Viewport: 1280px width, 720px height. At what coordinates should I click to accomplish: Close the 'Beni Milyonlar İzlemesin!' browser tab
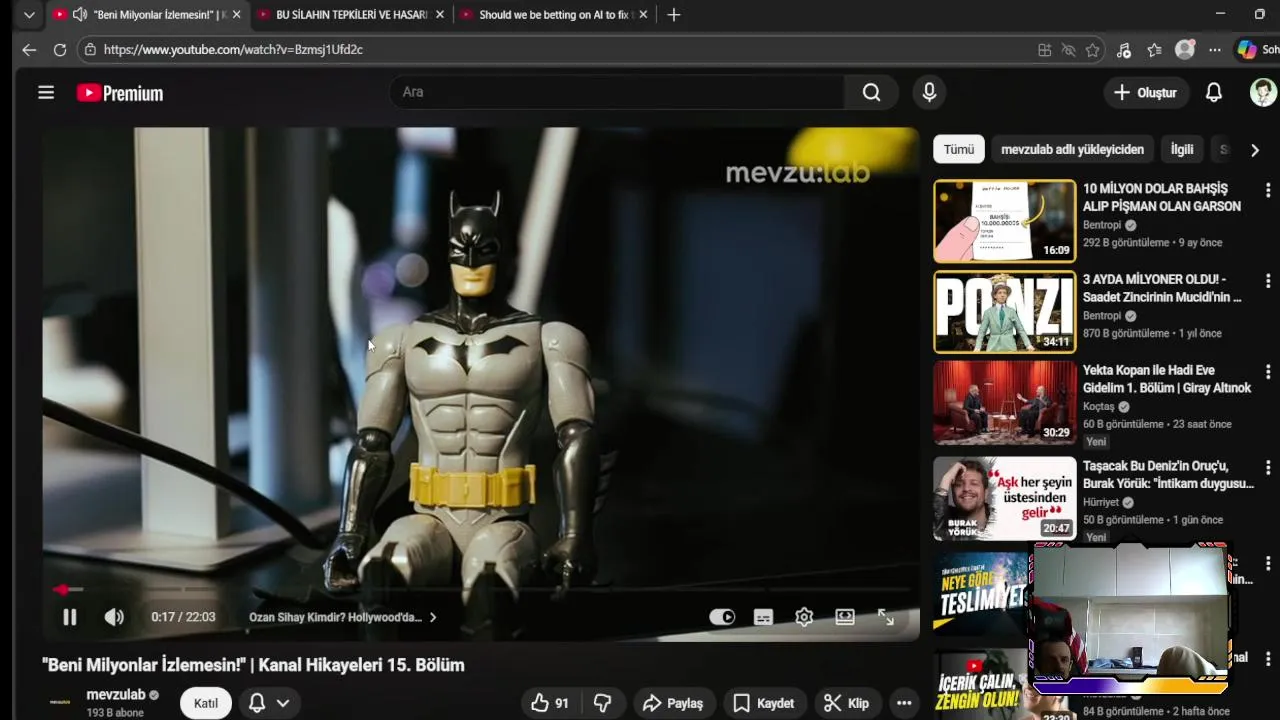tap(237, 15)
